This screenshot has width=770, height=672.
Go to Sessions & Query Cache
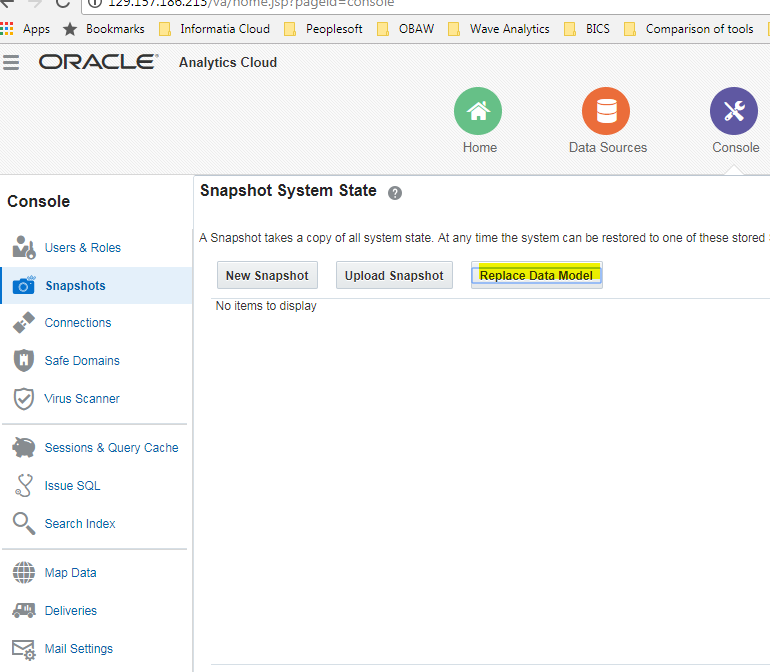point(111,448)
